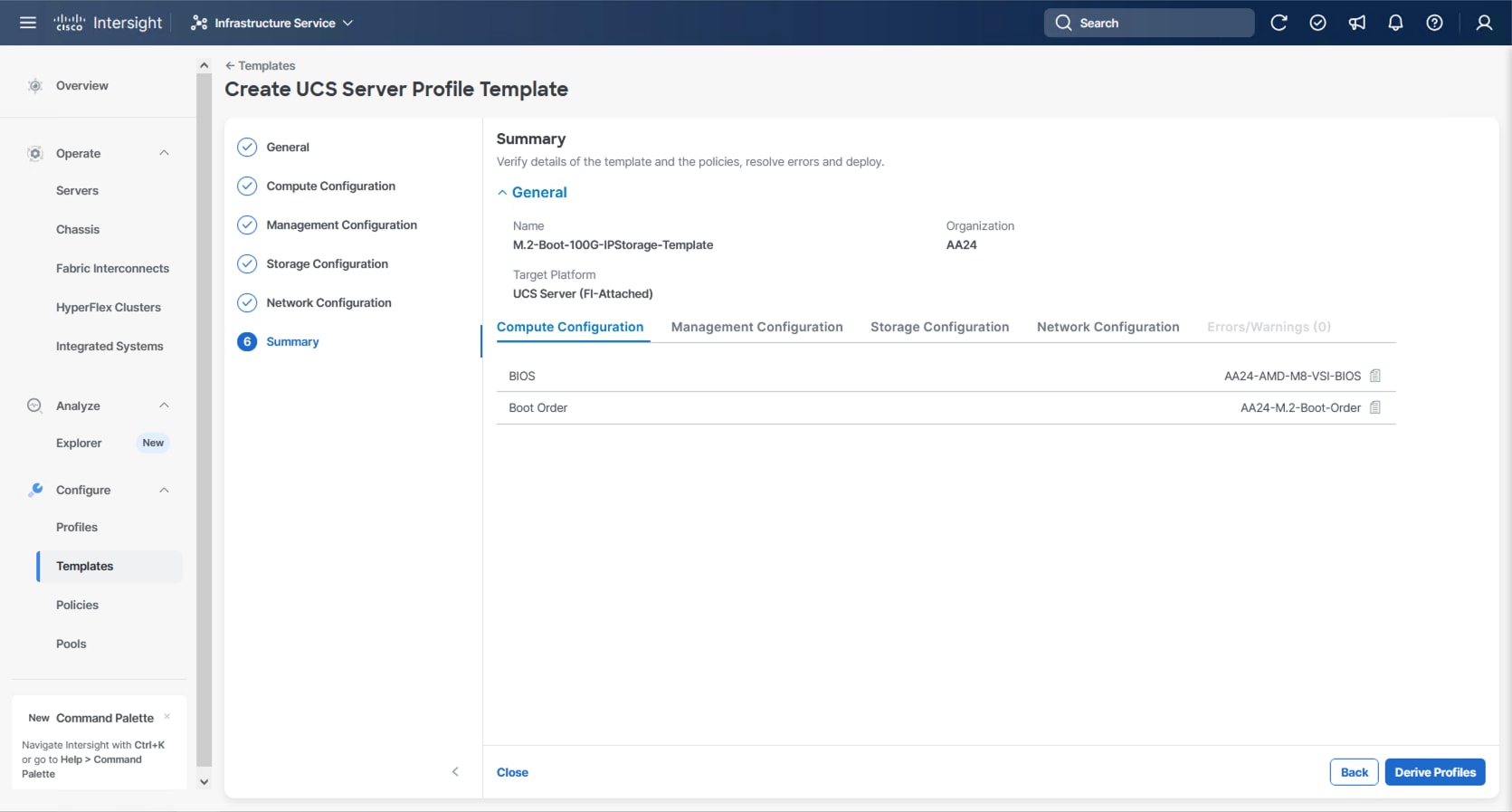View the AA24-M.2-Boot-Order policy details icon

pos(1375,407)
